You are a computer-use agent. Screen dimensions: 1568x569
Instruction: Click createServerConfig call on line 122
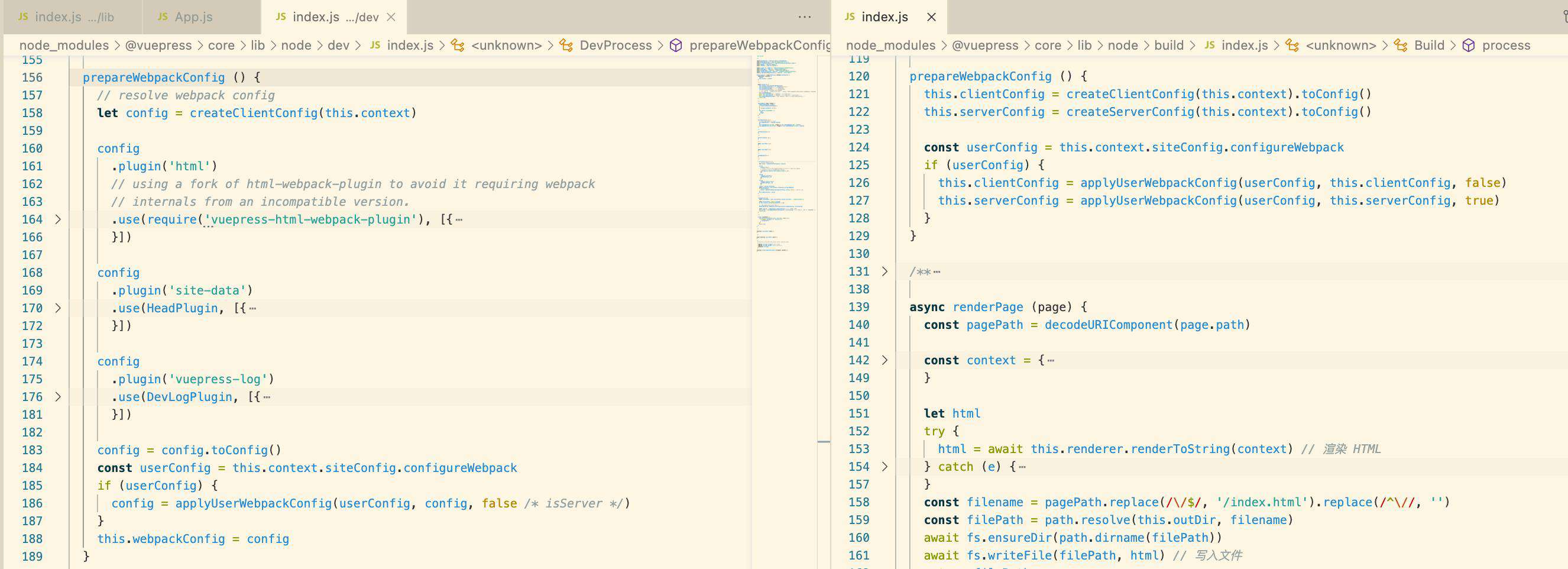1130,111
